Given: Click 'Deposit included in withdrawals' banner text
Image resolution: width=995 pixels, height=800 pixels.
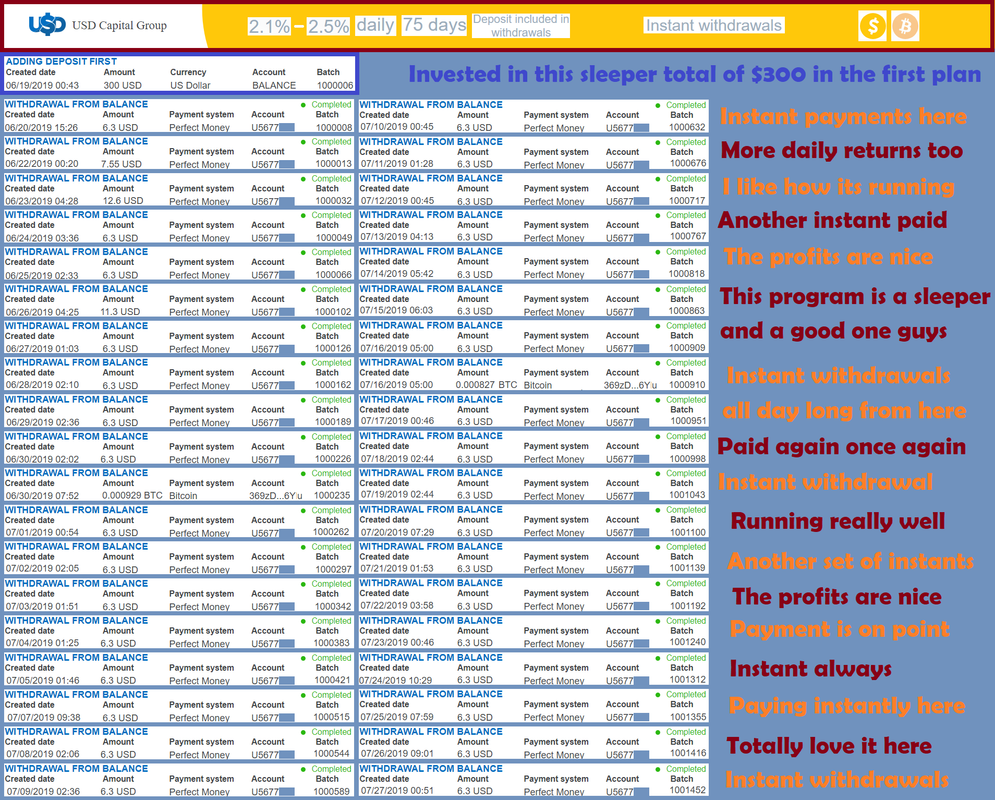Looking at the screenshot, I should tap(521, 26).
